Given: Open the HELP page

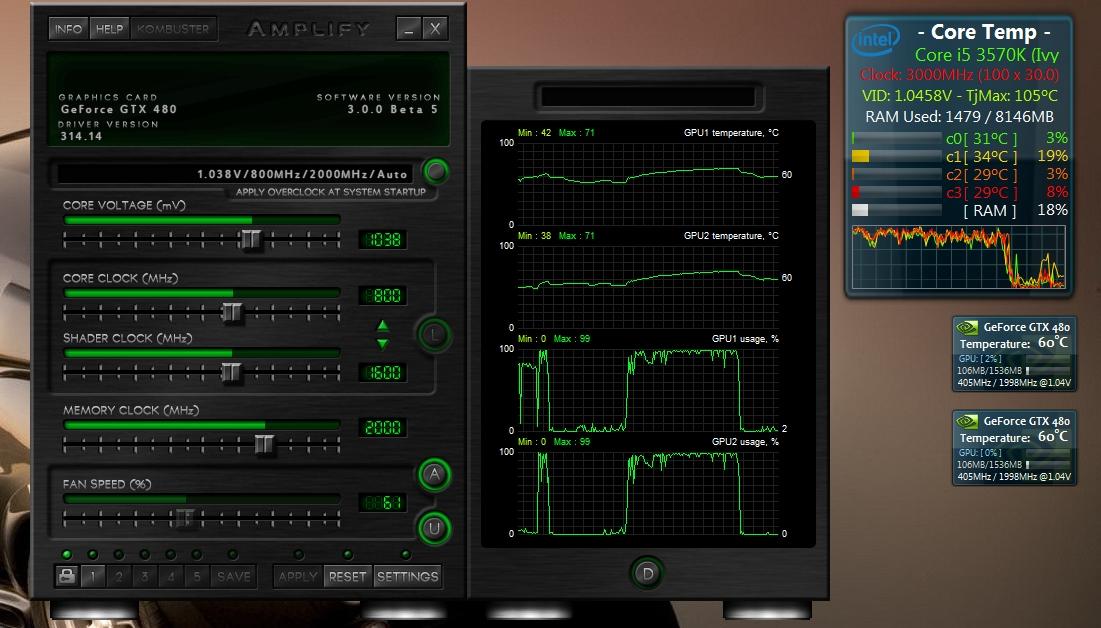Looking at the screenshot, I should (109, 29).
